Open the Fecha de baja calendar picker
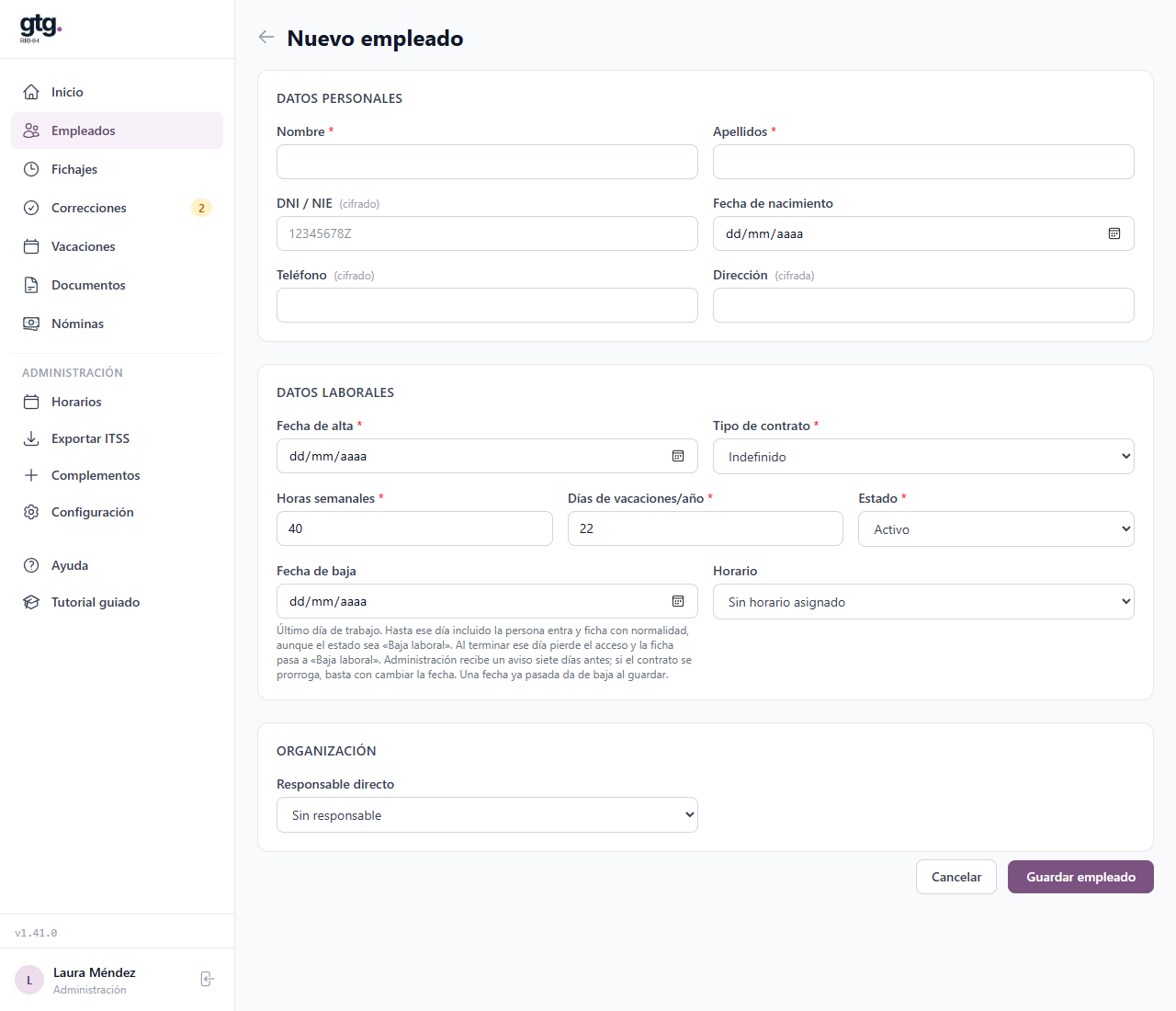1176x1011 pixels. pyautogui.click(x=678, y=601)
